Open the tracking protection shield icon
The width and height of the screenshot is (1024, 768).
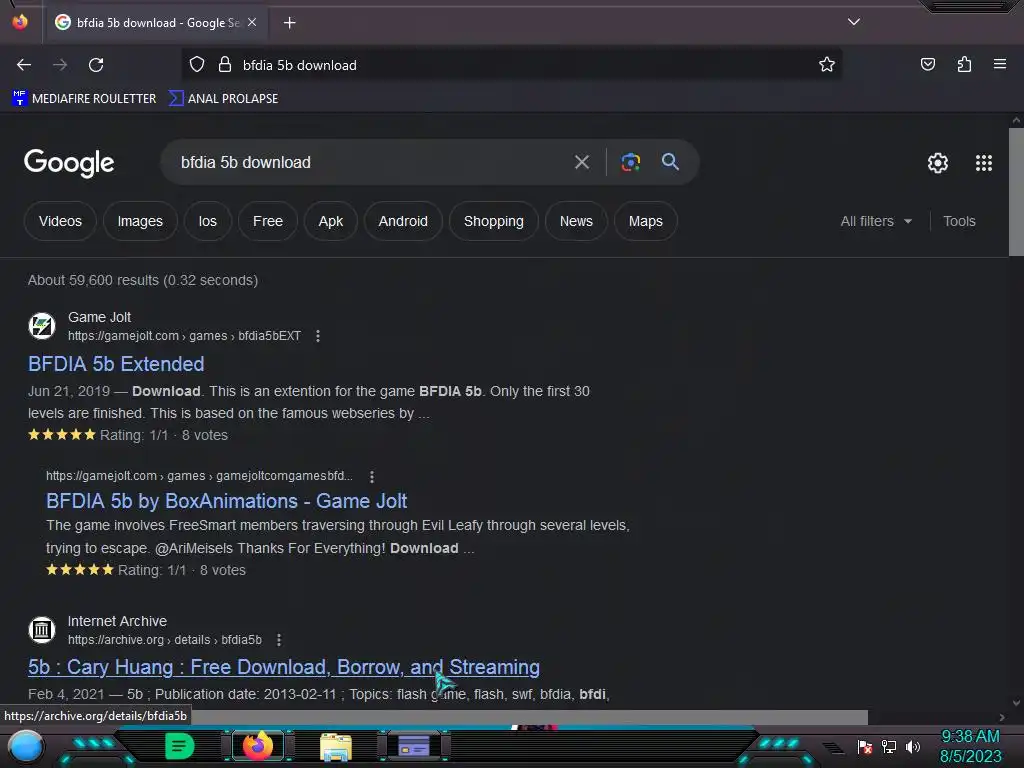pyautogui.click(x=197, y=65)
